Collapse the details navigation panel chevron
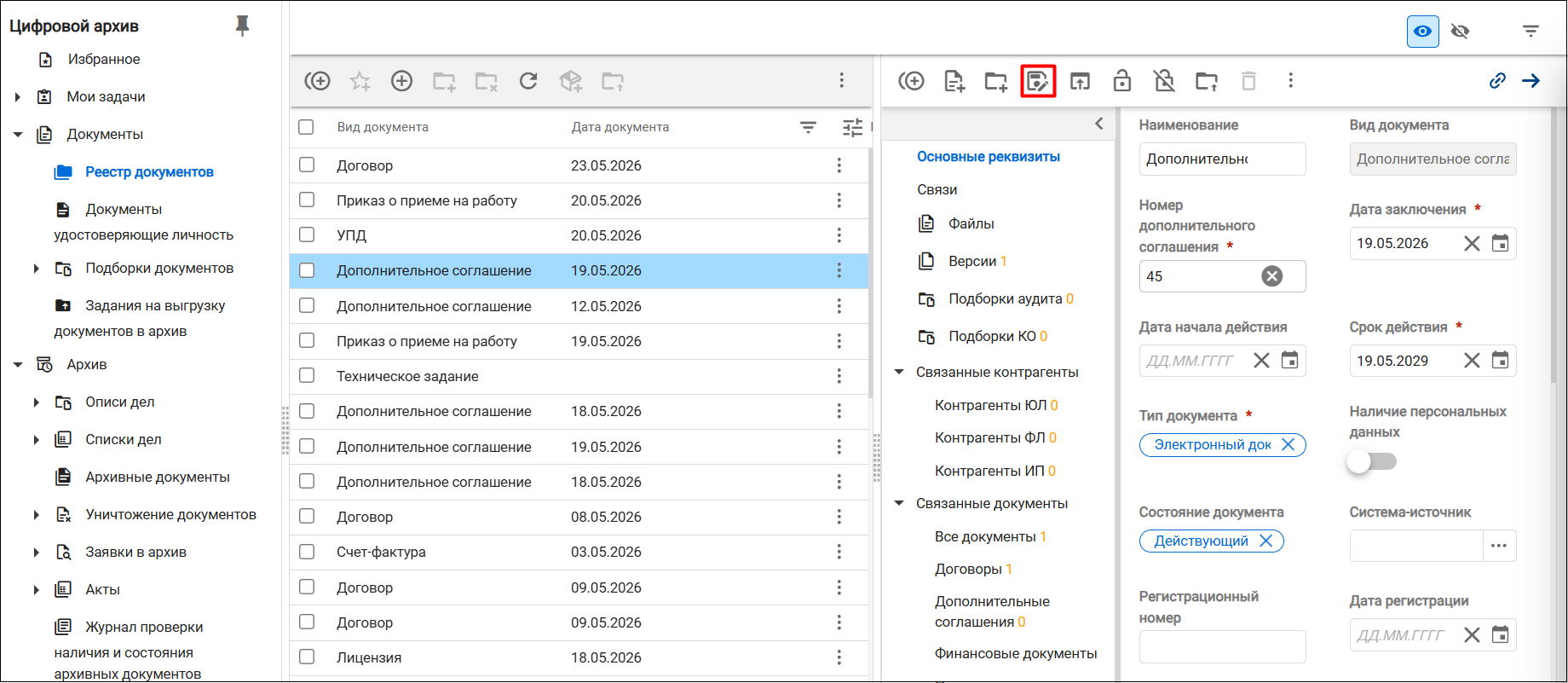 (1099, 124)
